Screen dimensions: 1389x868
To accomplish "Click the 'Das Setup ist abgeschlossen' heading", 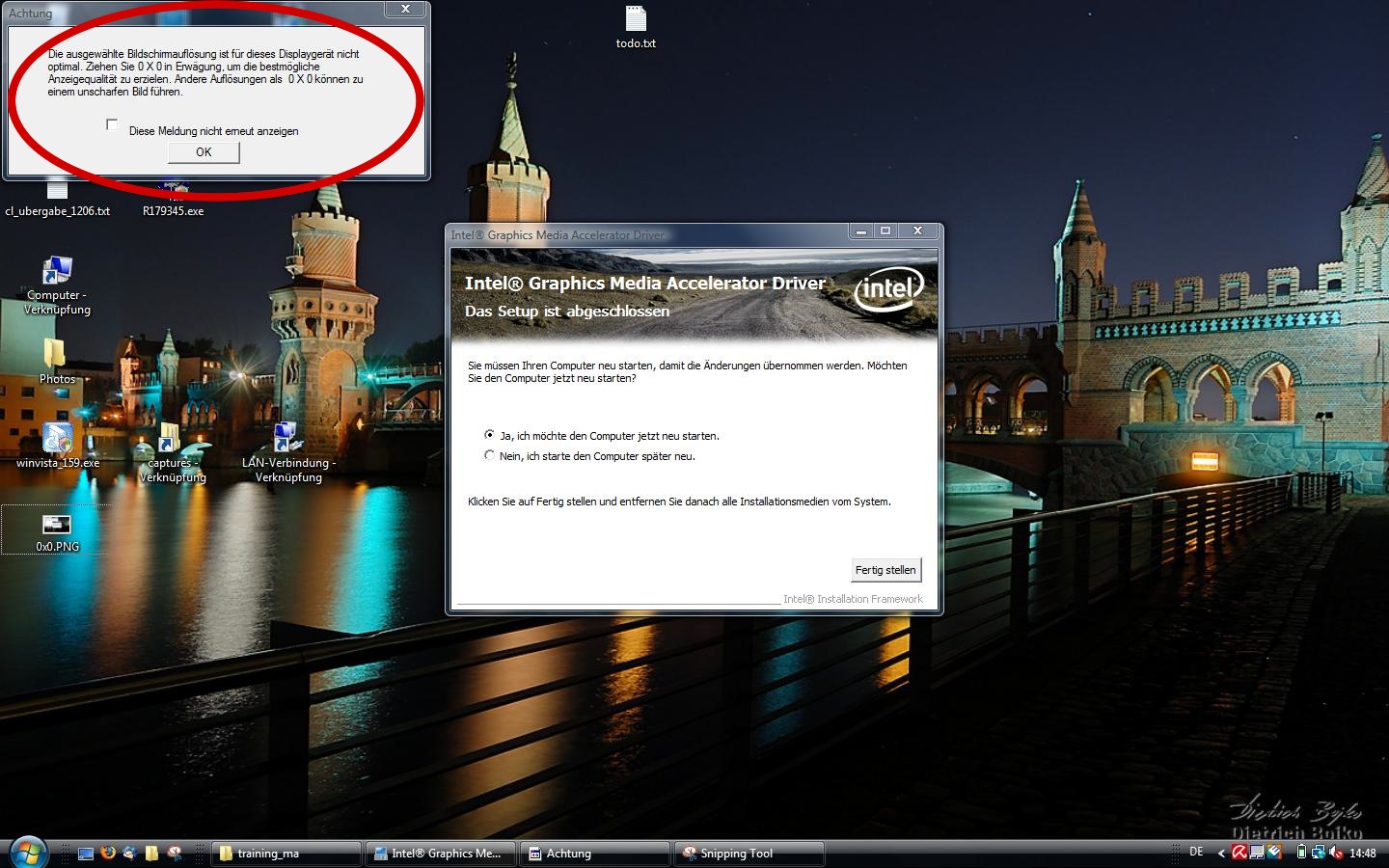I will click(x=567, y=311).
